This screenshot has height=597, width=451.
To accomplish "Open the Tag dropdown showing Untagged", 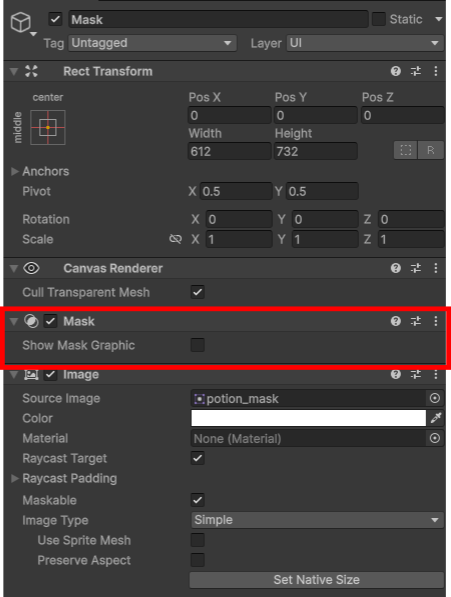I will pos(152,43).
